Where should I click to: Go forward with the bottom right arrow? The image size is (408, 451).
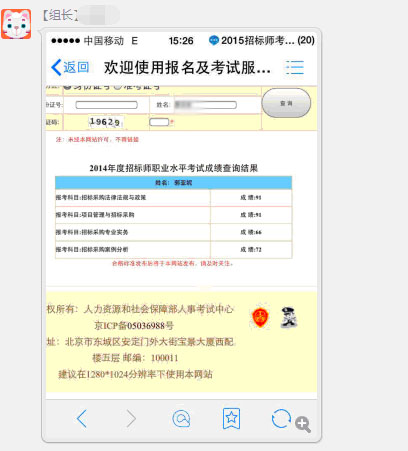click(x=131, y=418)
